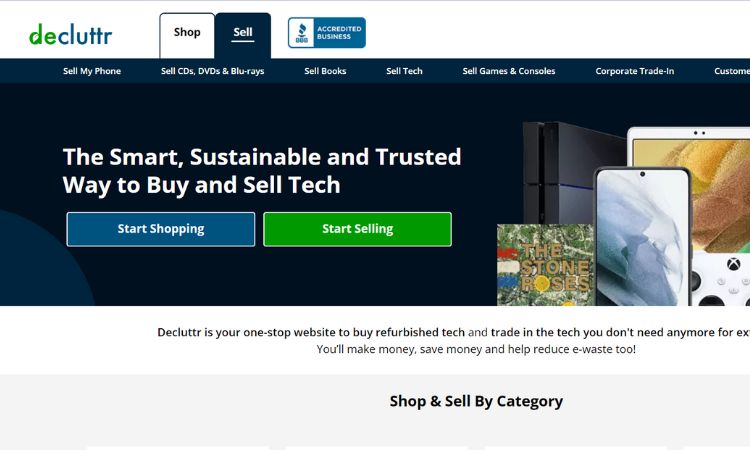Go to Sell Books
The height and width of the screenshot is (450, 750).
[325, 71]
